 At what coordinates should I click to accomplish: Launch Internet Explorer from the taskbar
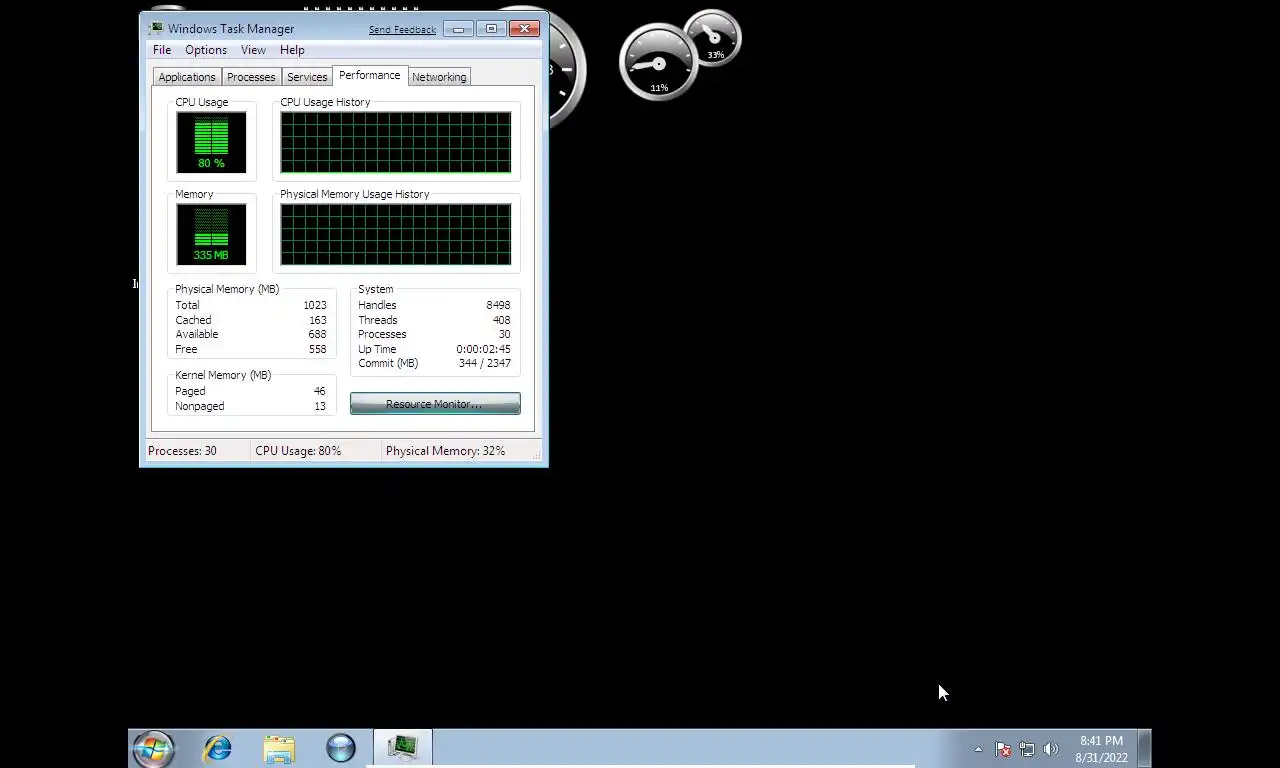pos(217,748)
